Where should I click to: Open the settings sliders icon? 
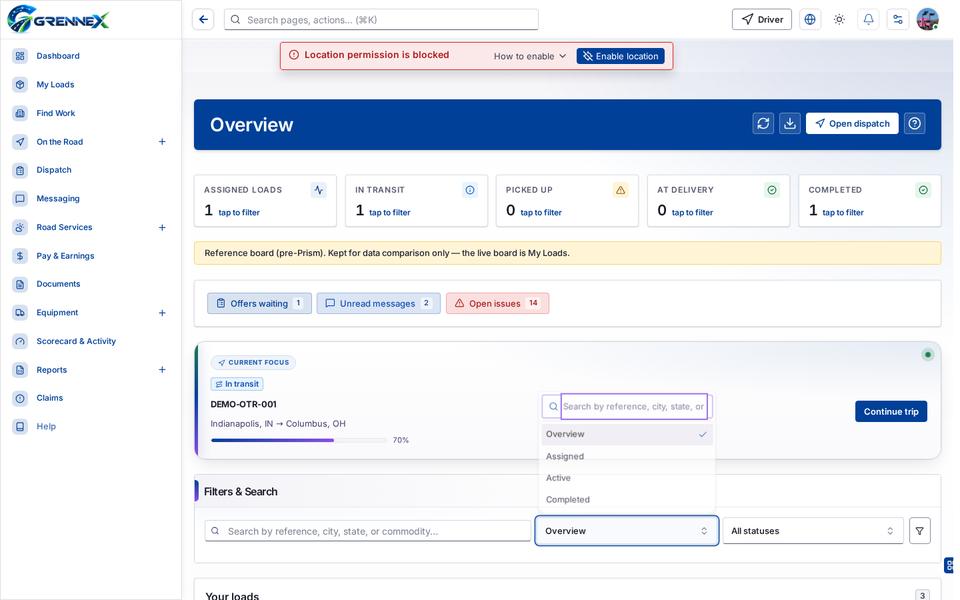(x=898, y=20)
